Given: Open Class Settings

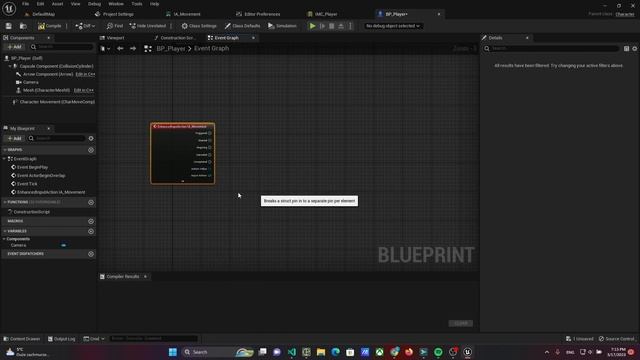Looking at the screenshot, I should click(199, 26).
